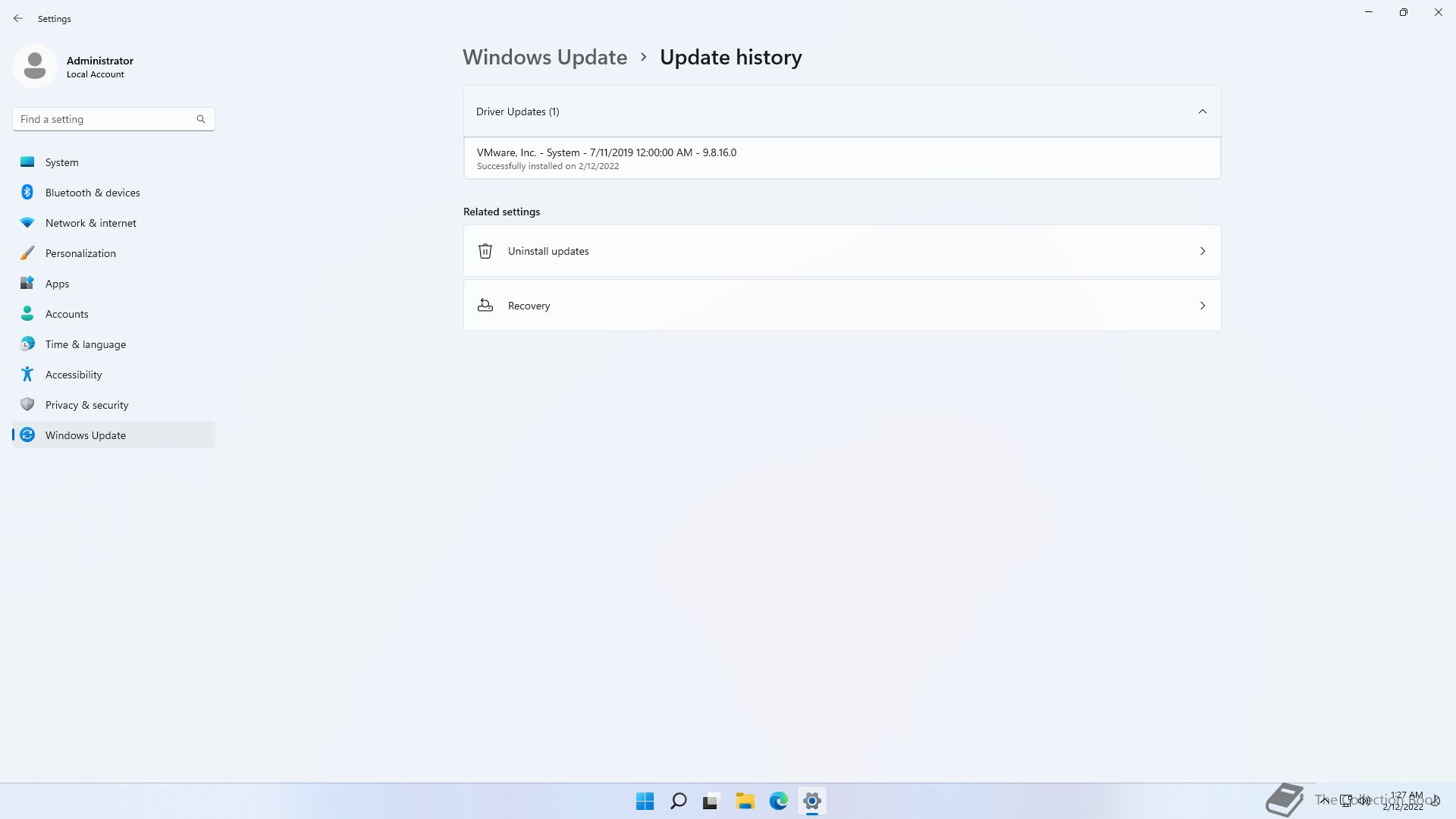Click Successfully installed on 2/12/2022 text

pos(548,166)
